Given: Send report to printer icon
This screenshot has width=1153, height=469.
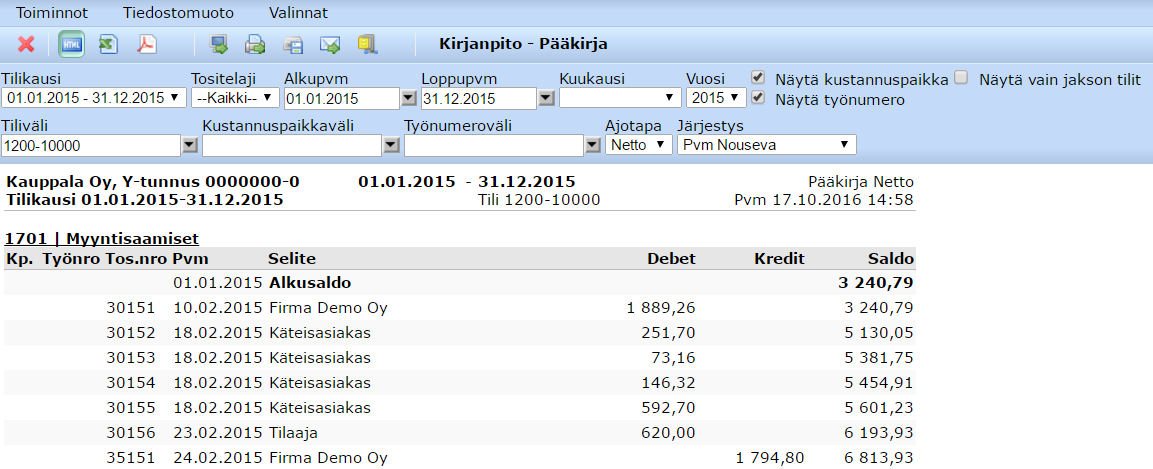Looking at the screenshot, I should click(255, 44).
